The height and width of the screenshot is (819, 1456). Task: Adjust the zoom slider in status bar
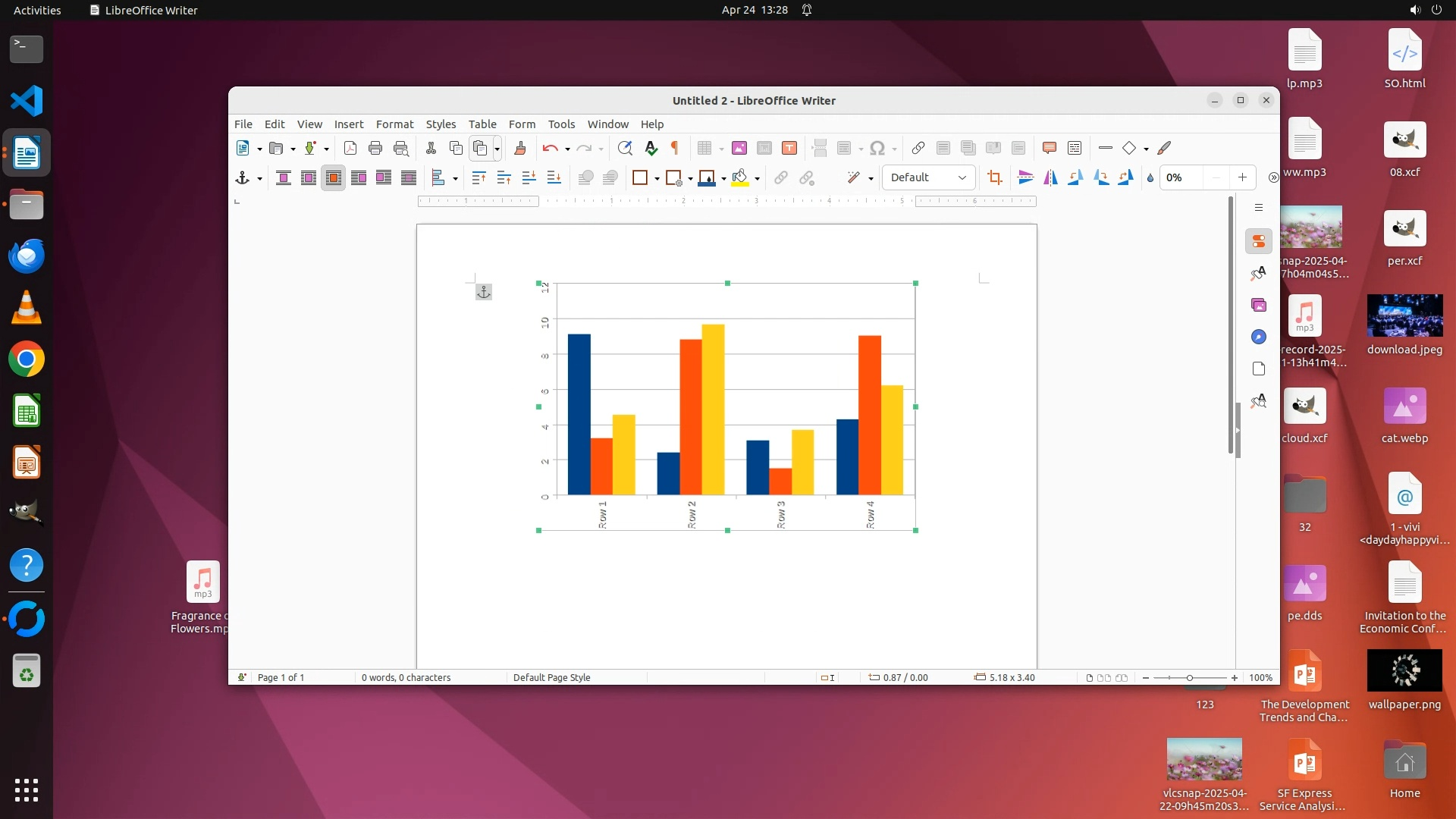click(1189, 677)
